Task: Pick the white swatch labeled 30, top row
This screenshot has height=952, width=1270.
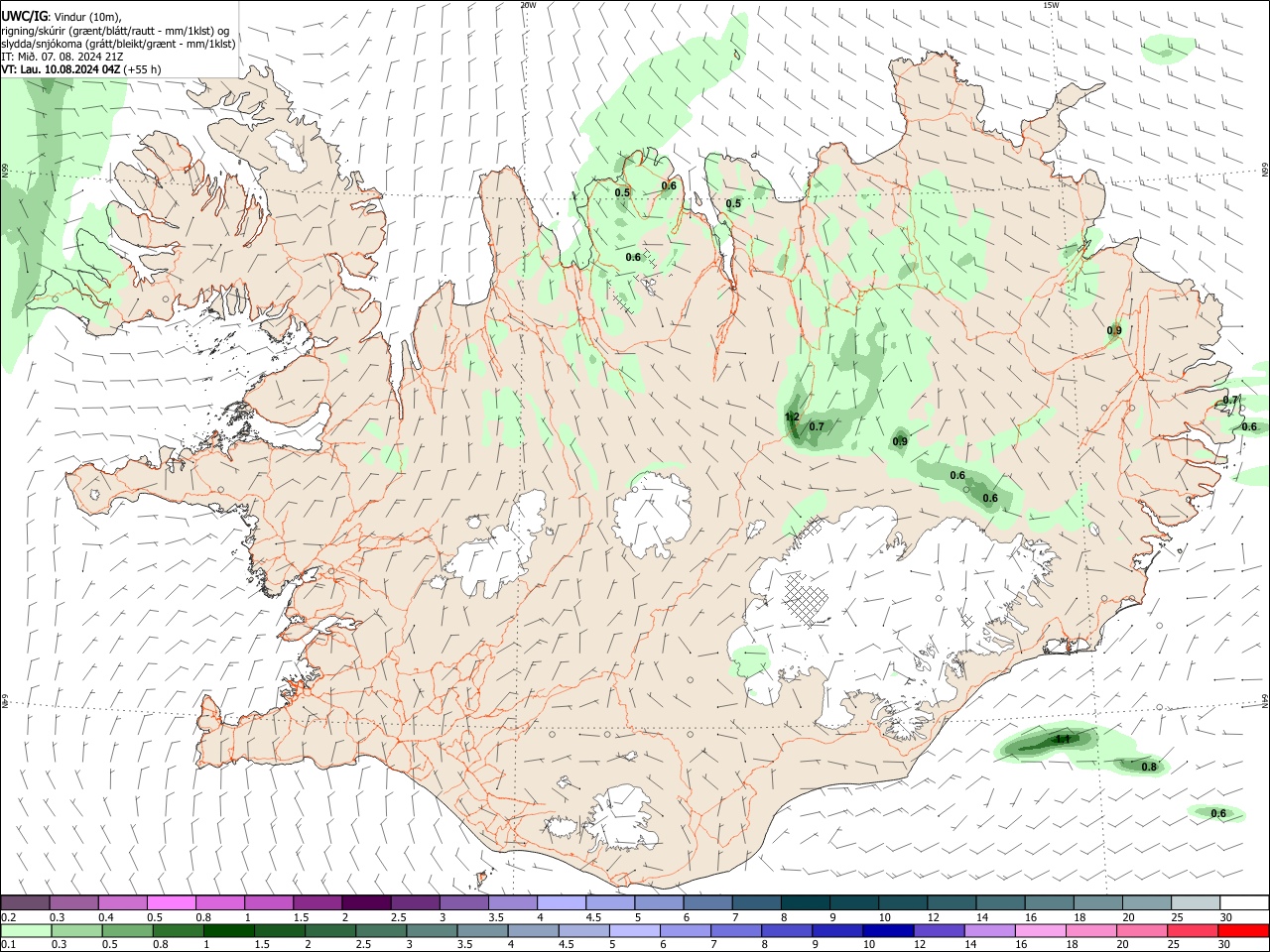Action: pos(1243,902)
